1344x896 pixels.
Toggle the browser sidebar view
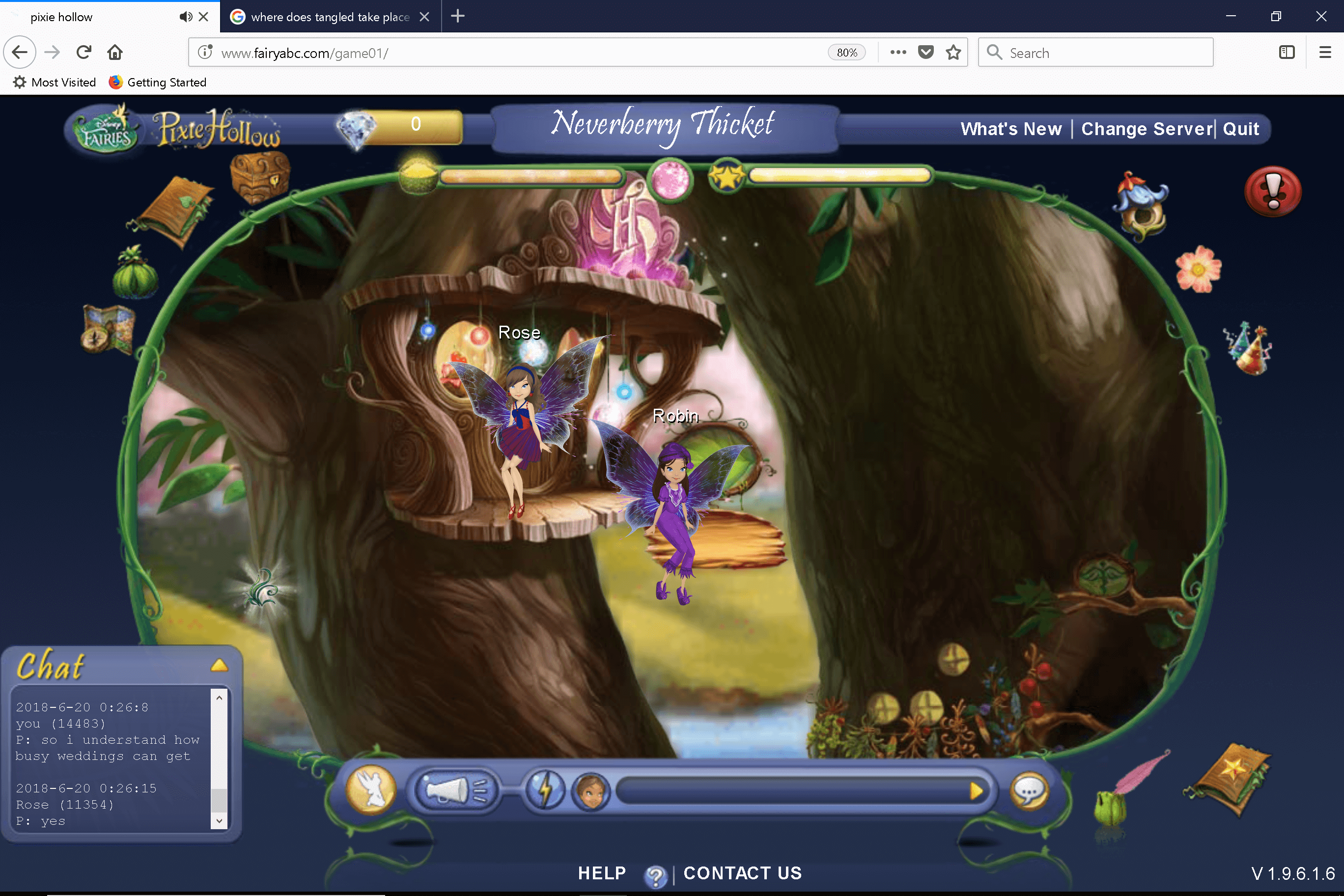tap(1287, 53)
